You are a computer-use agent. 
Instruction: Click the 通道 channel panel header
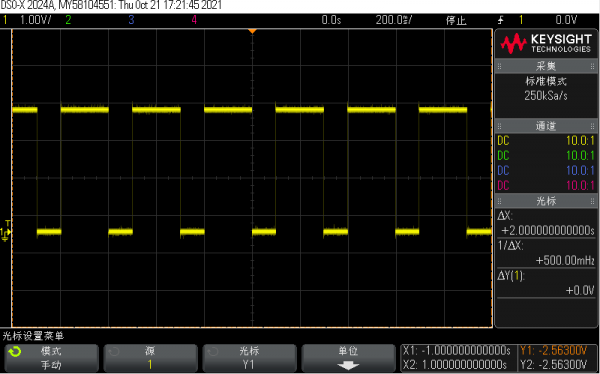coord(546,126)
